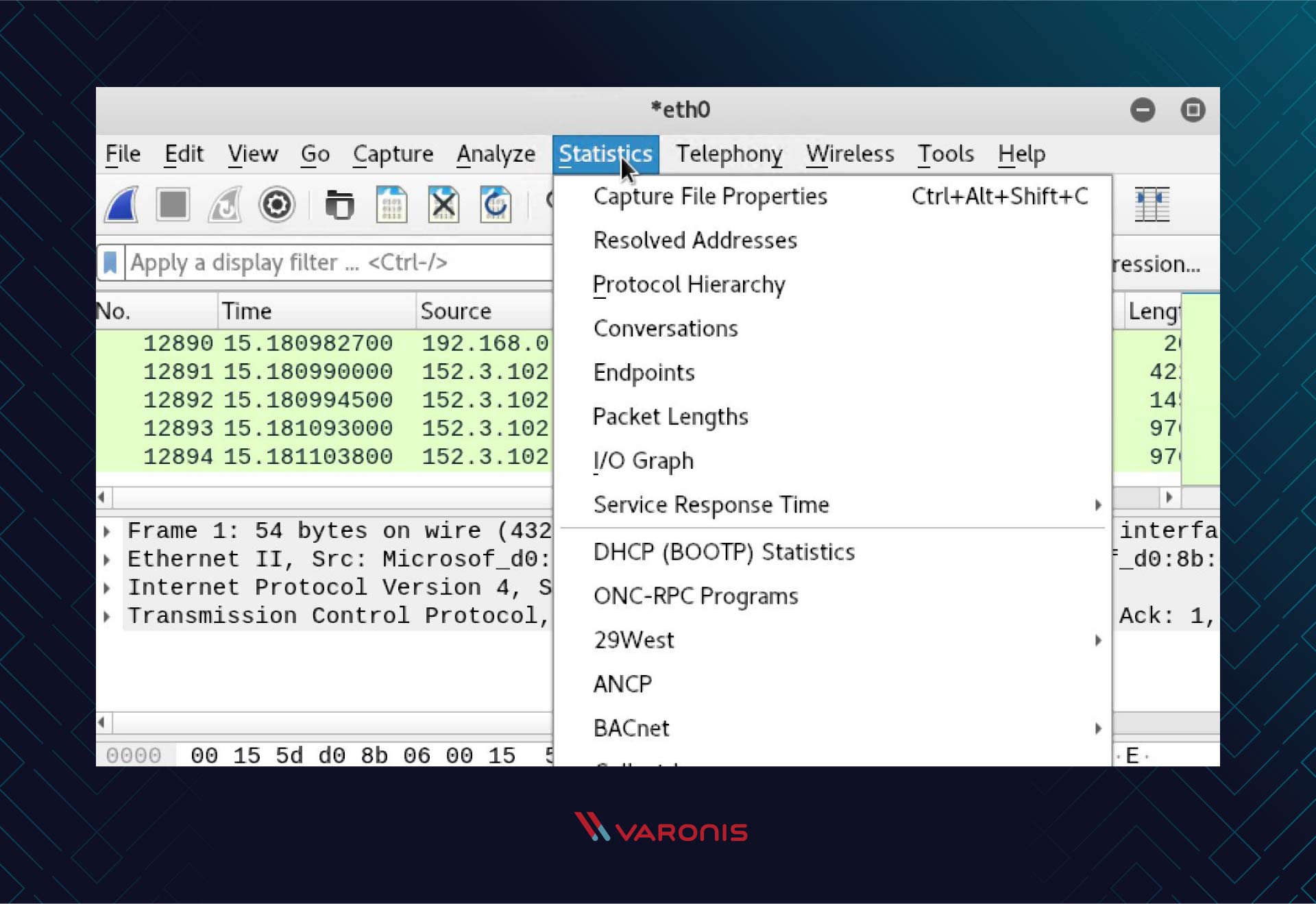The width and height of the screenshot is (1316, 904).
Task: Select packet row 12891
Action: pos(324,371)
